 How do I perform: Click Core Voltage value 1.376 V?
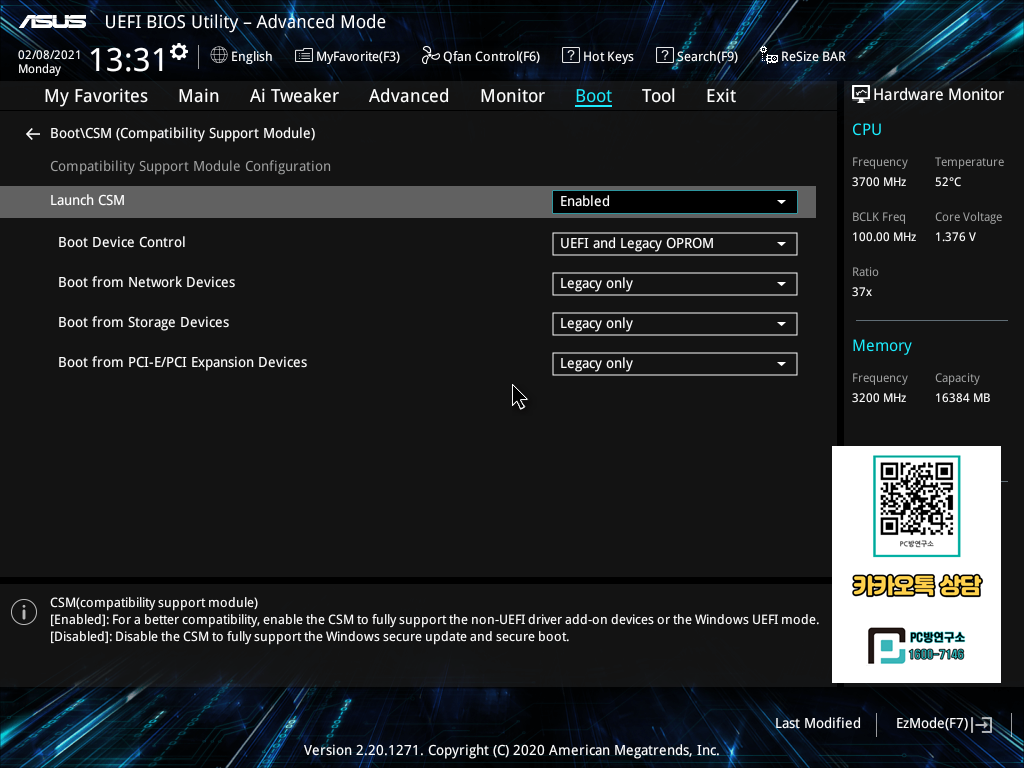click(955, 237)
